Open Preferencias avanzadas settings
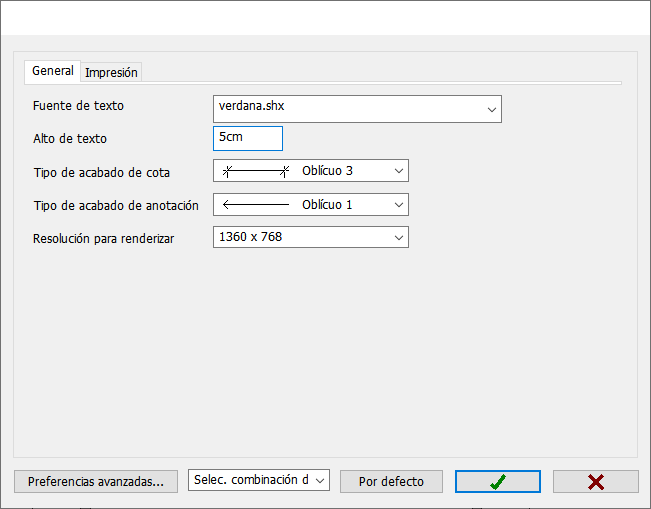This screenshot has height=509, width=651. (x=96, y=482)
